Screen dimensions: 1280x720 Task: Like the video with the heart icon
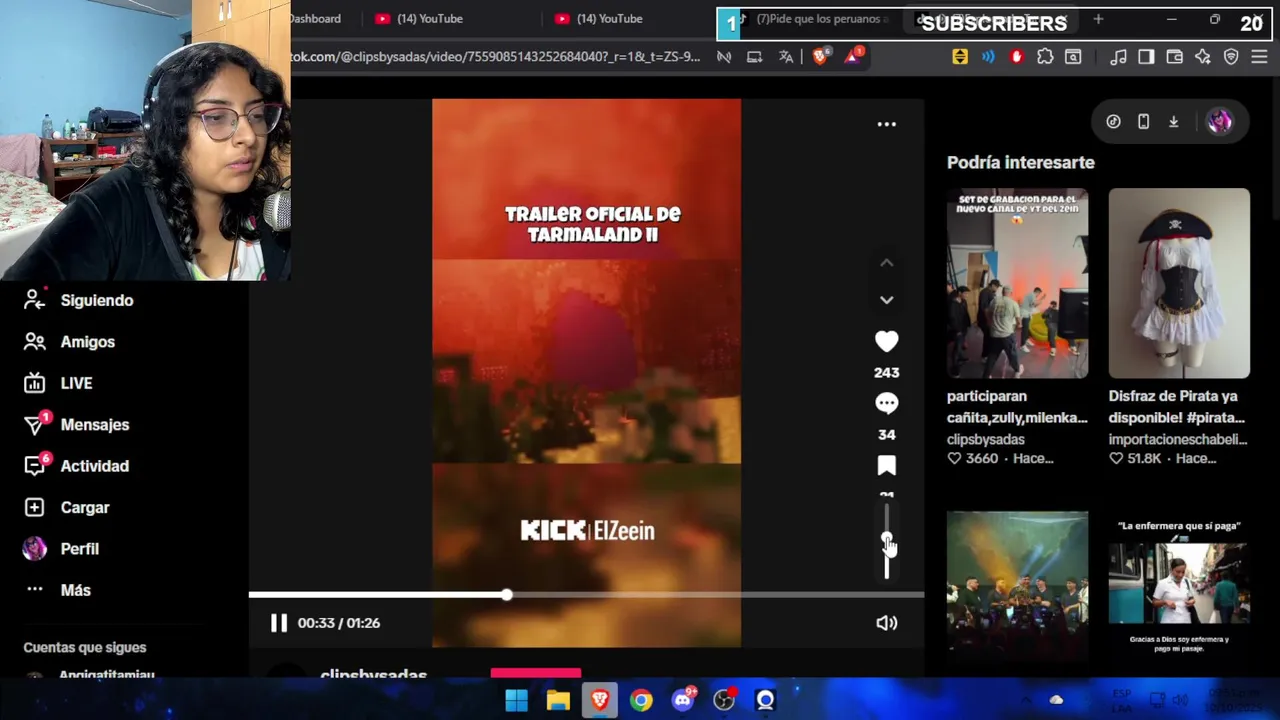point(886,341)
